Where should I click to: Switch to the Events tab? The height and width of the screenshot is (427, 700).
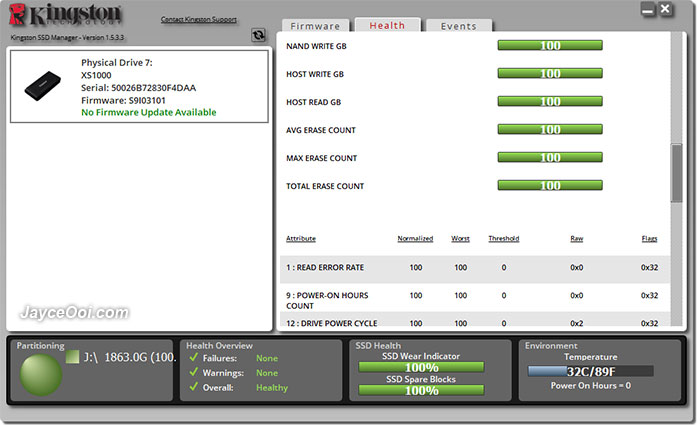(458, 26)
